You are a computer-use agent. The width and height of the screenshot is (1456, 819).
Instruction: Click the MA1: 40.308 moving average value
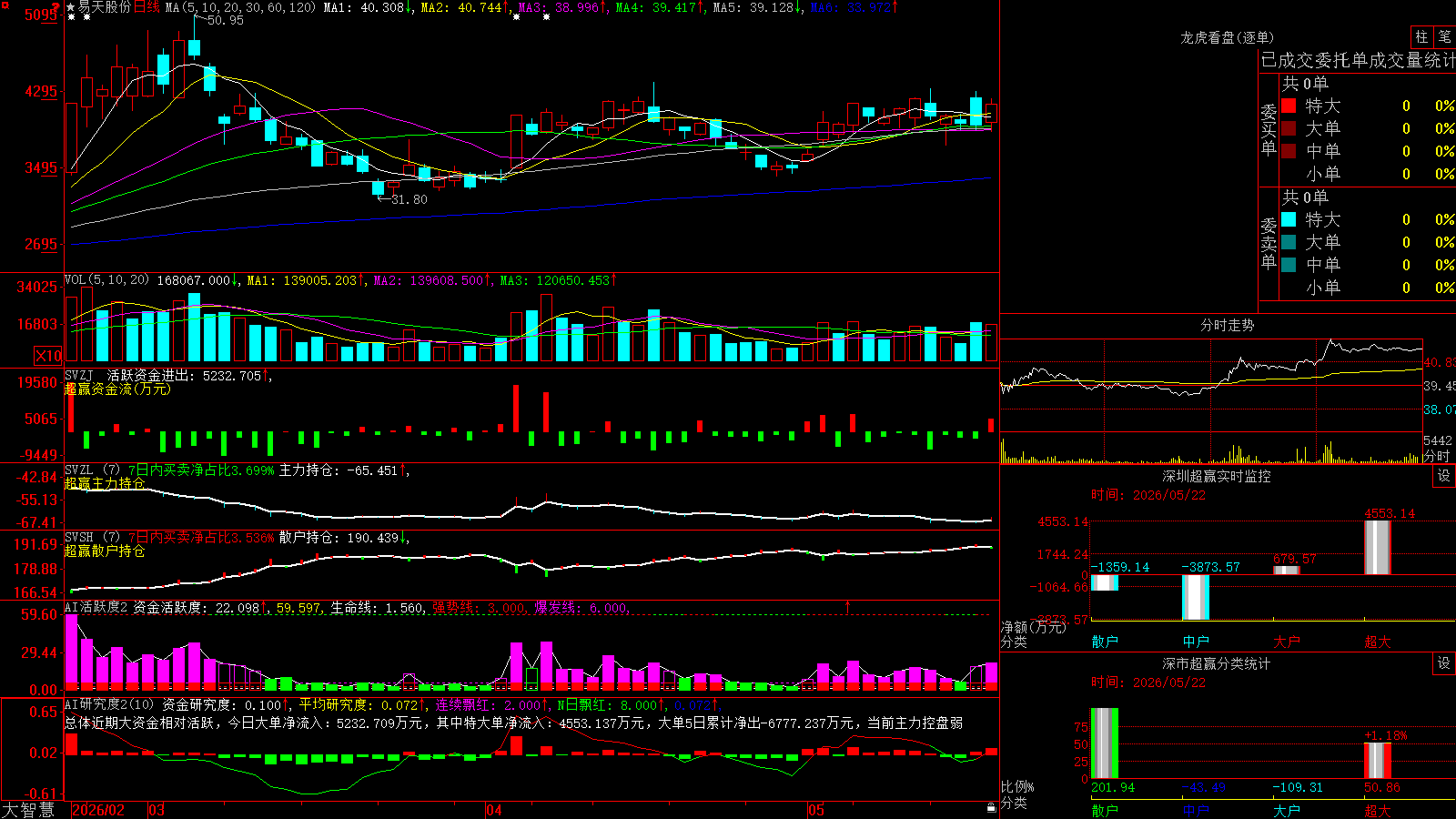(x=368, y=7)
